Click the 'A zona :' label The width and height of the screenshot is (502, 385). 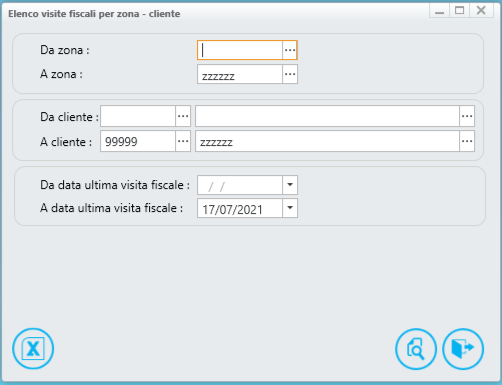61,74
